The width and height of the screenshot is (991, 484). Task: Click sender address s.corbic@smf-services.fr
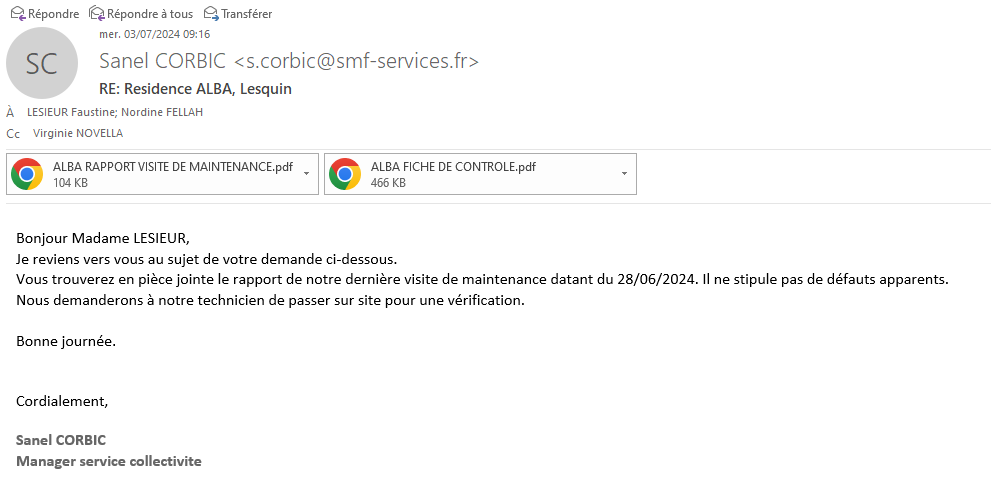coord(356,61)
